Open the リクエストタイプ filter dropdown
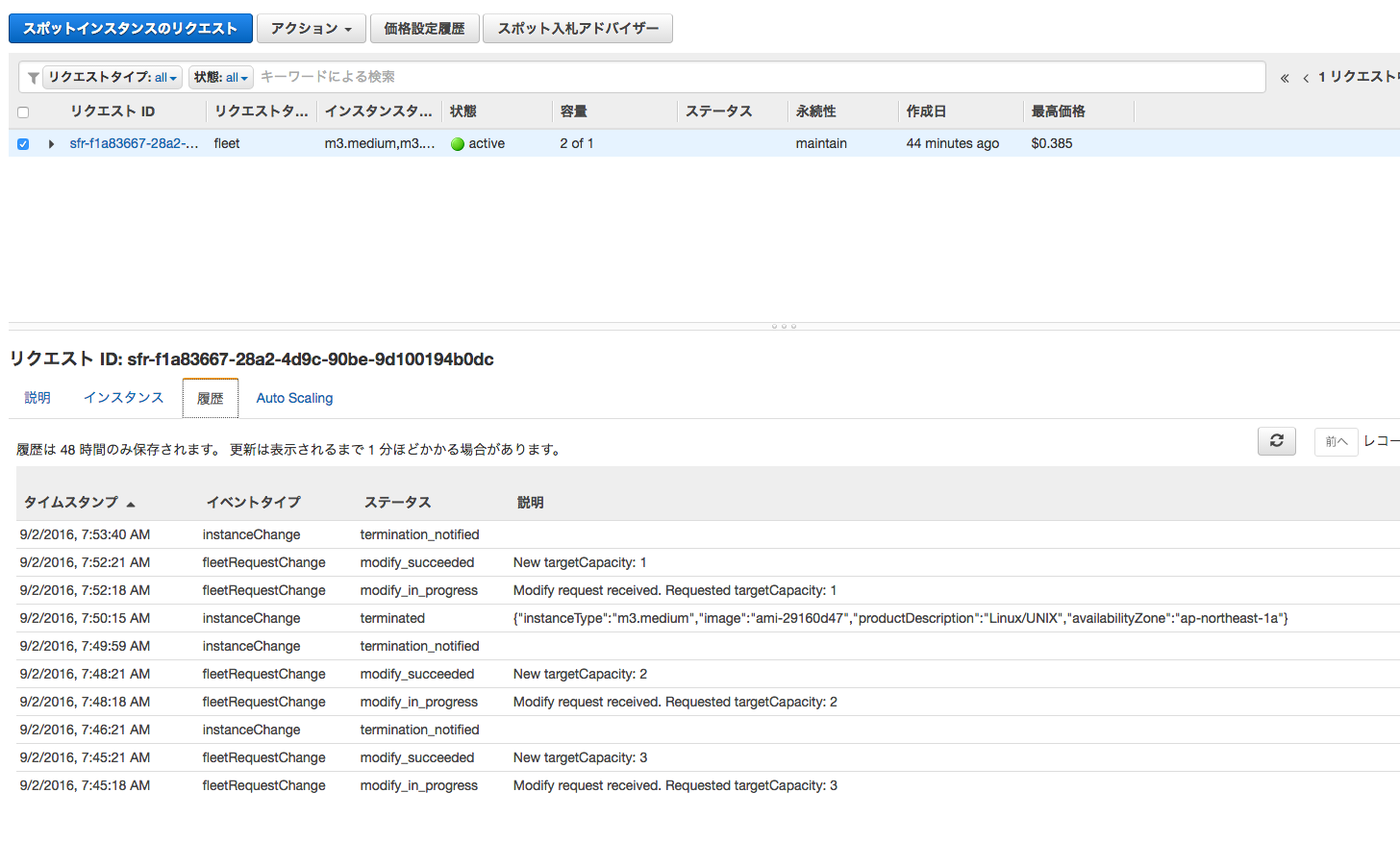This screenshot has width=1400, height=842. tap(112, 77)
